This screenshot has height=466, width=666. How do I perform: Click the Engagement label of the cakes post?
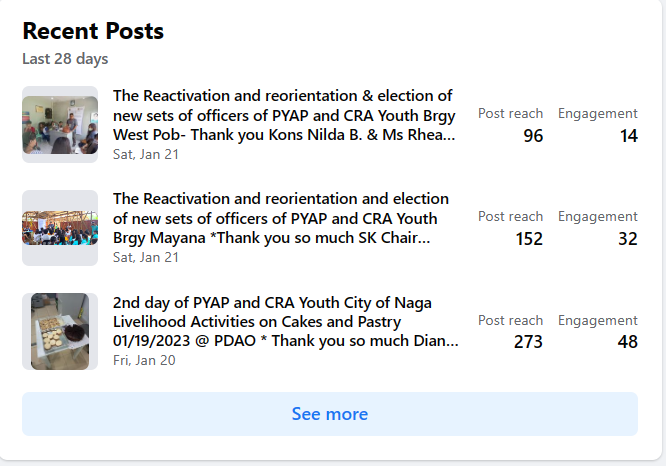tap(597, 321)
